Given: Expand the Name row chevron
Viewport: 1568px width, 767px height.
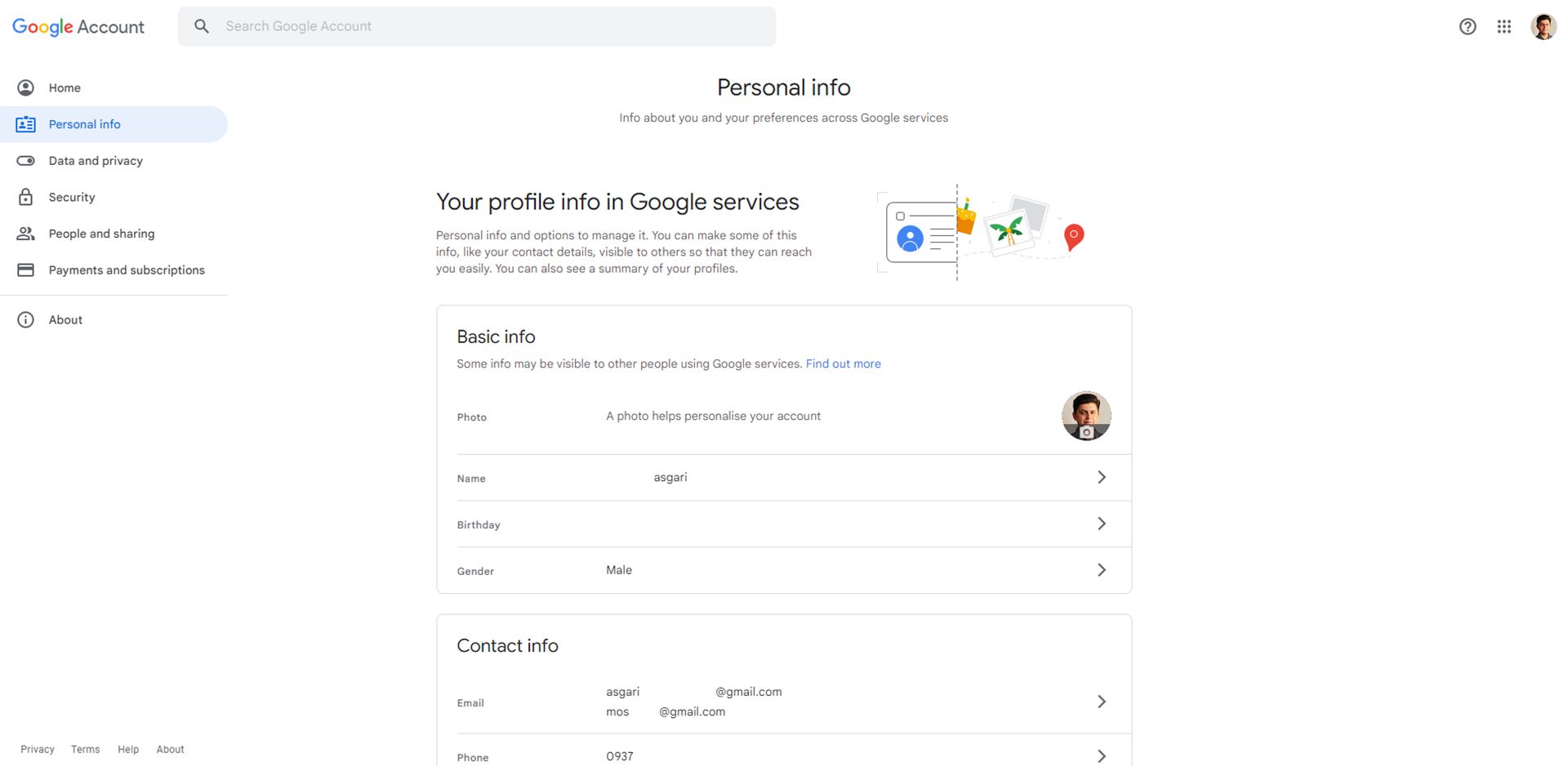Looking at the screenshot, I should [1102, 477].
